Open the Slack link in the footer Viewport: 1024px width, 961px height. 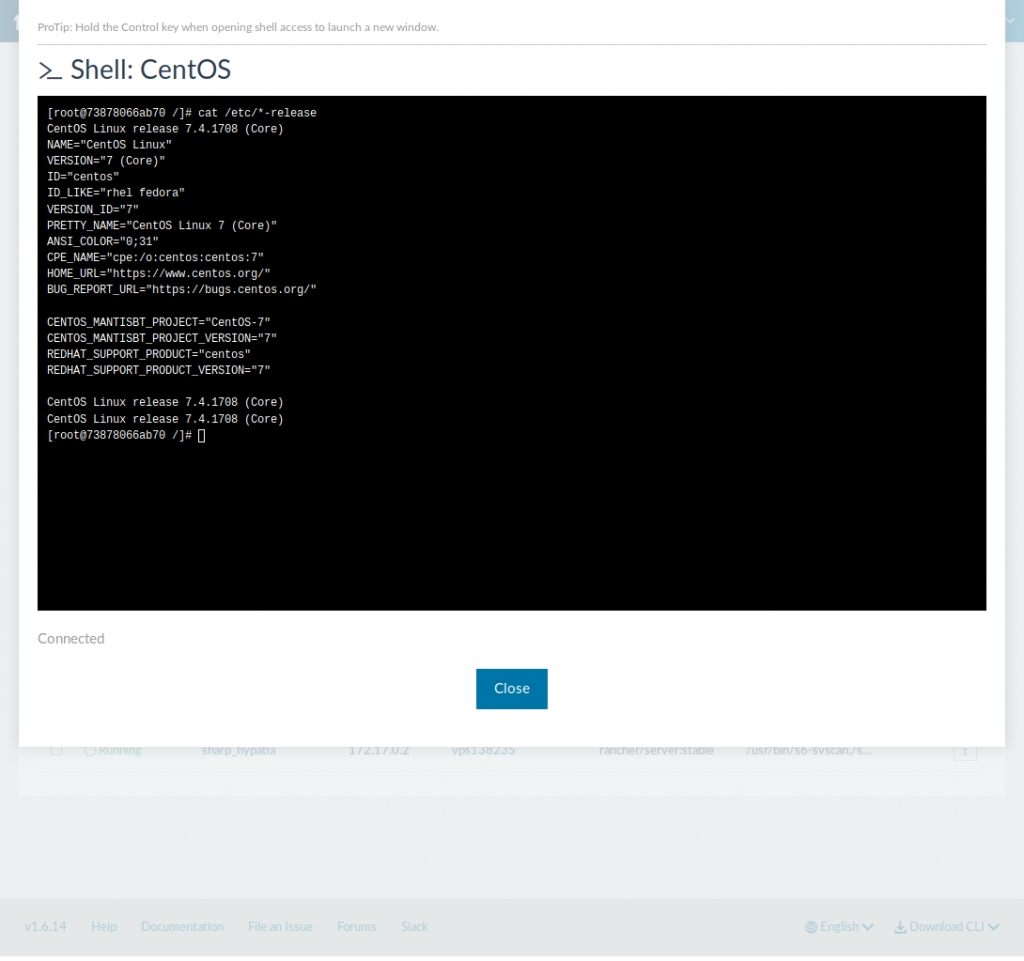pyautogui.click(x=414, y=926)
